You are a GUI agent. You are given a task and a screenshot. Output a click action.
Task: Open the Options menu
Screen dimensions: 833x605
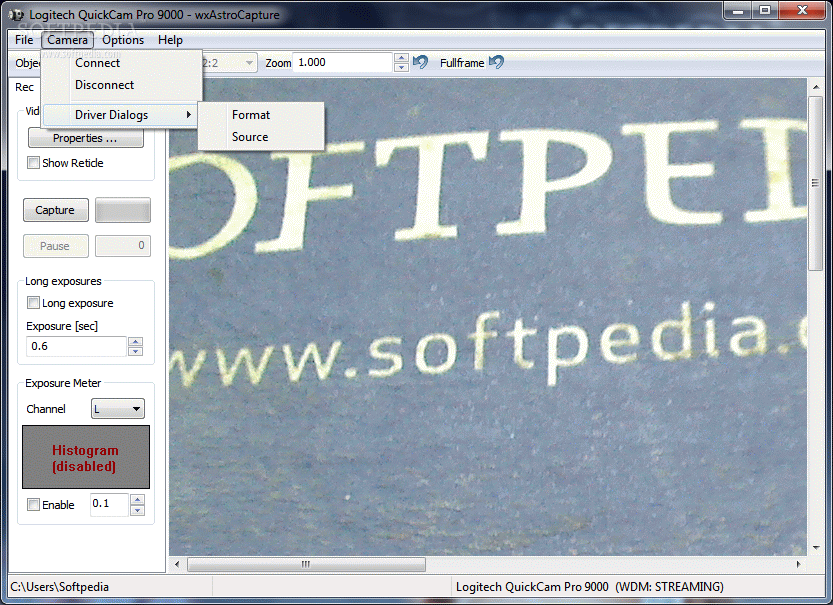123,40
